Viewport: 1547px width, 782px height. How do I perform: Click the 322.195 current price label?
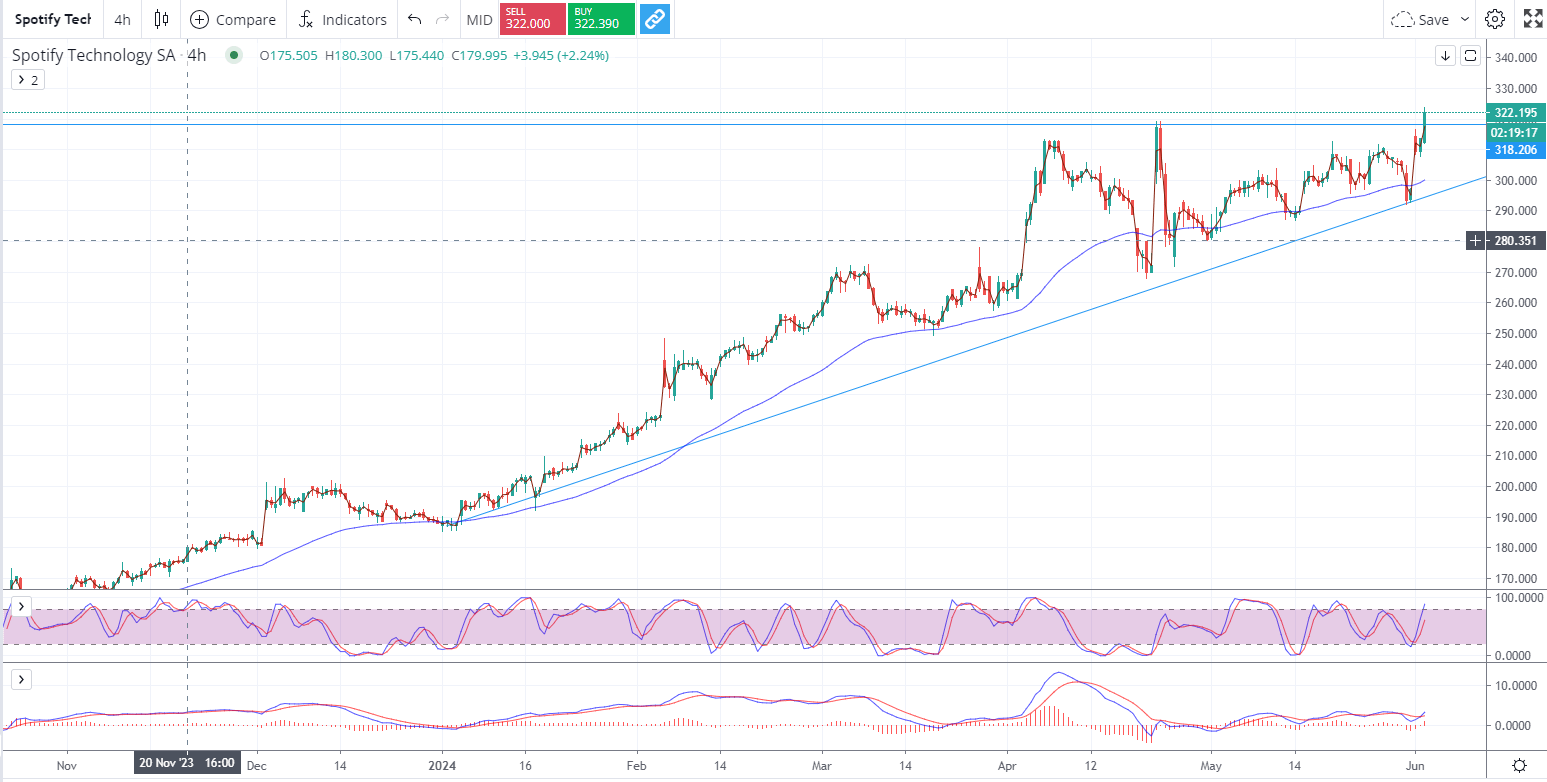[1516, 113]
